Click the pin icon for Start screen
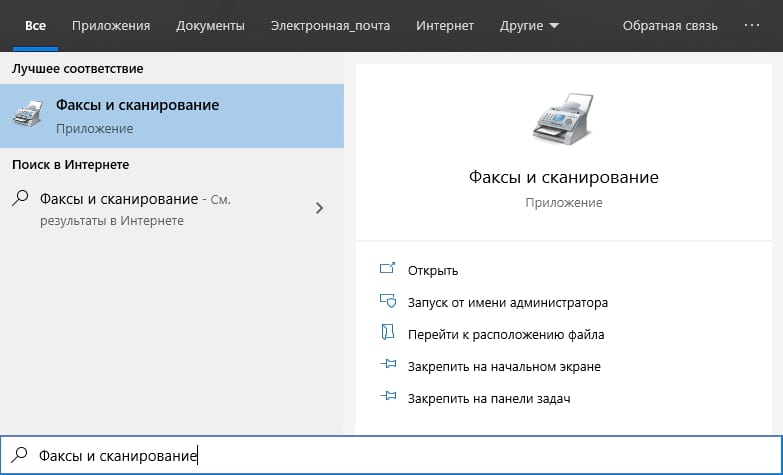The width and height of the screenshot is (783, 475). tap(388, 366)
